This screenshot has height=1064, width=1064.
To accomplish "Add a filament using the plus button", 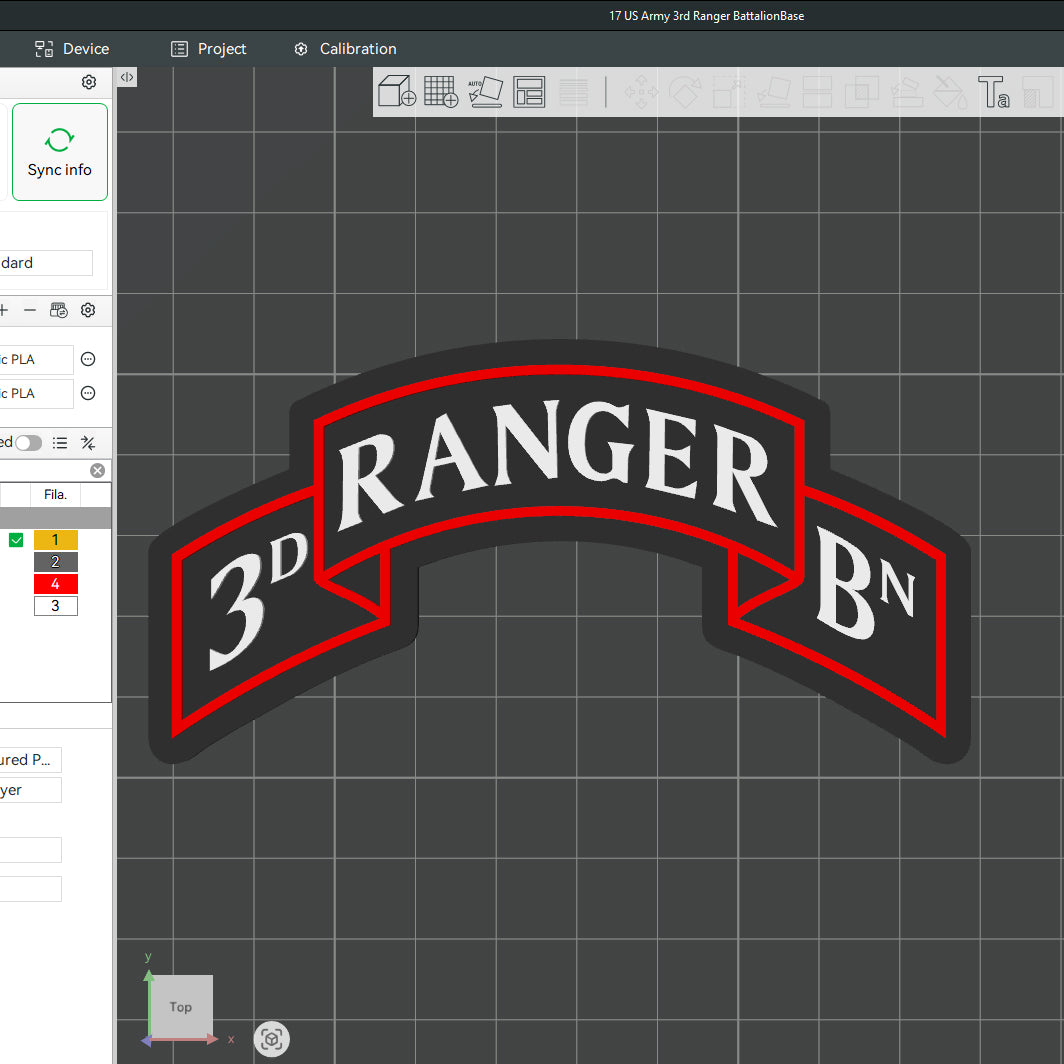I will click(4, 310).
